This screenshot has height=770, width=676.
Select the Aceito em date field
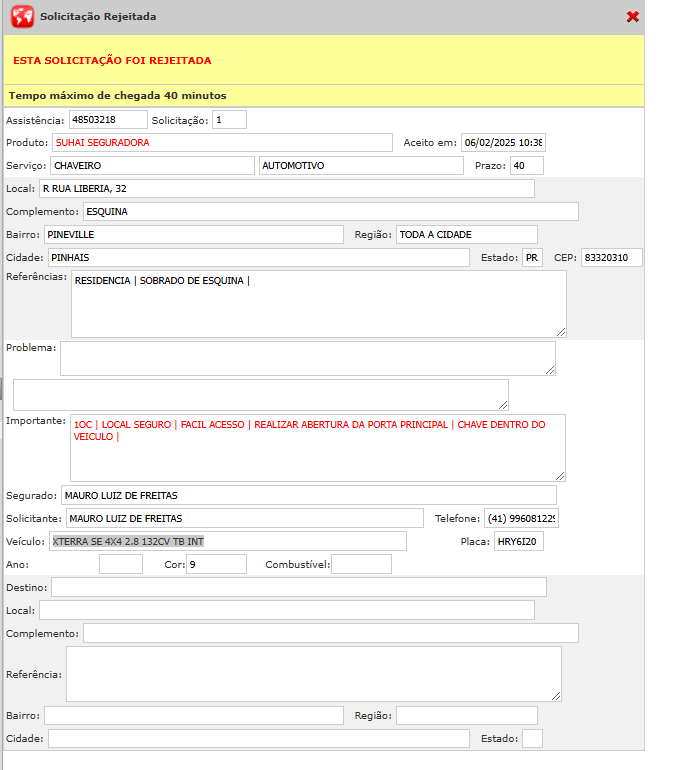pyautogui.click(x=503, y=143)
